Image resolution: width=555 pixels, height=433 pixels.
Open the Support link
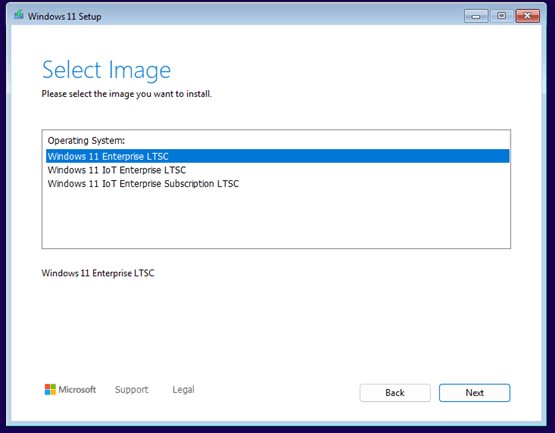click(132, 389)
